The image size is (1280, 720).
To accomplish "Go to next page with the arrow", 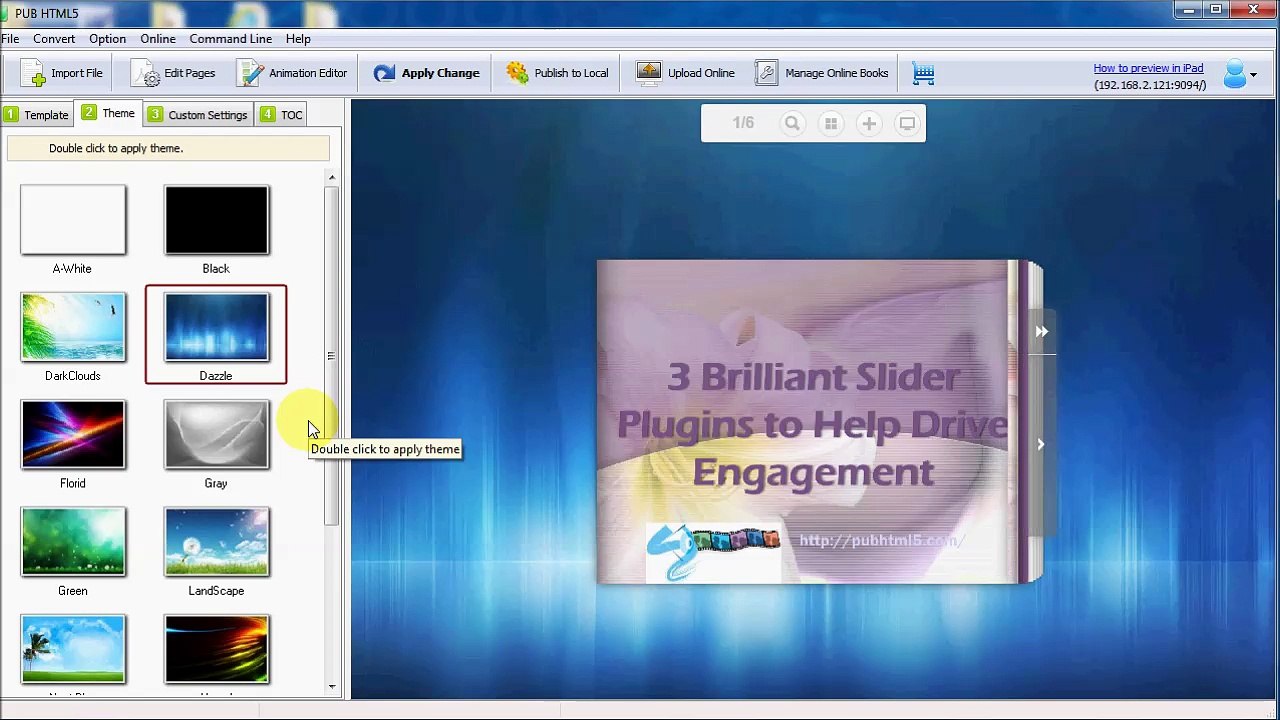I will coord(1040,444).
